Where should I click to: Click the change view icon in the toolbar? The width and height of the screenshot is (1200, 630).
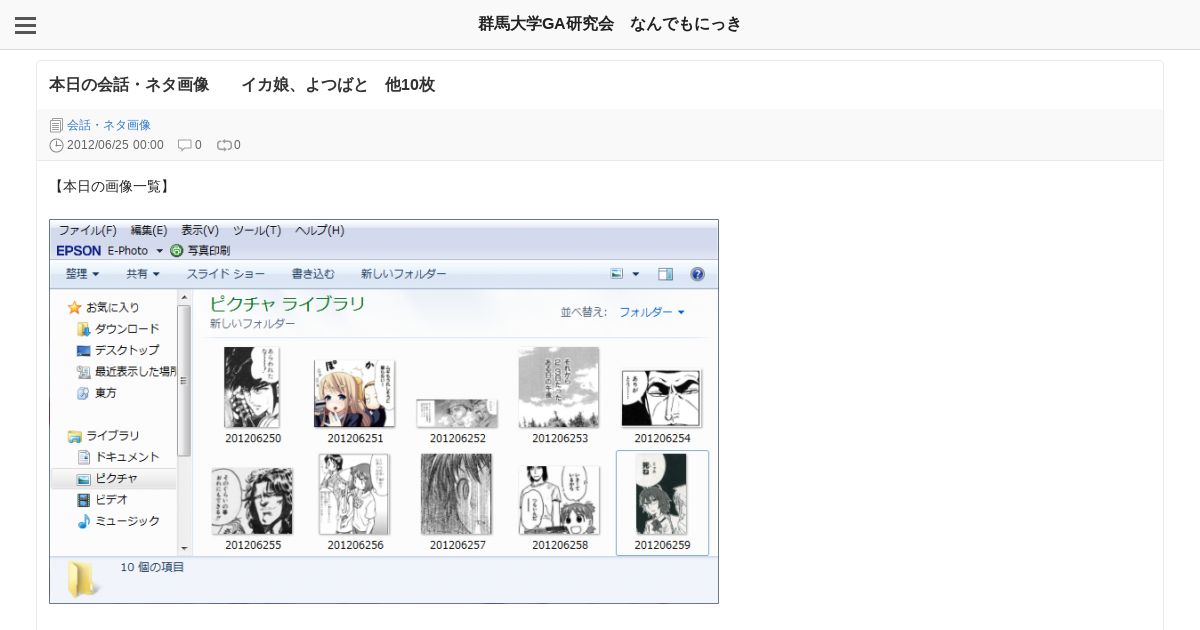(x=617, y=274)
